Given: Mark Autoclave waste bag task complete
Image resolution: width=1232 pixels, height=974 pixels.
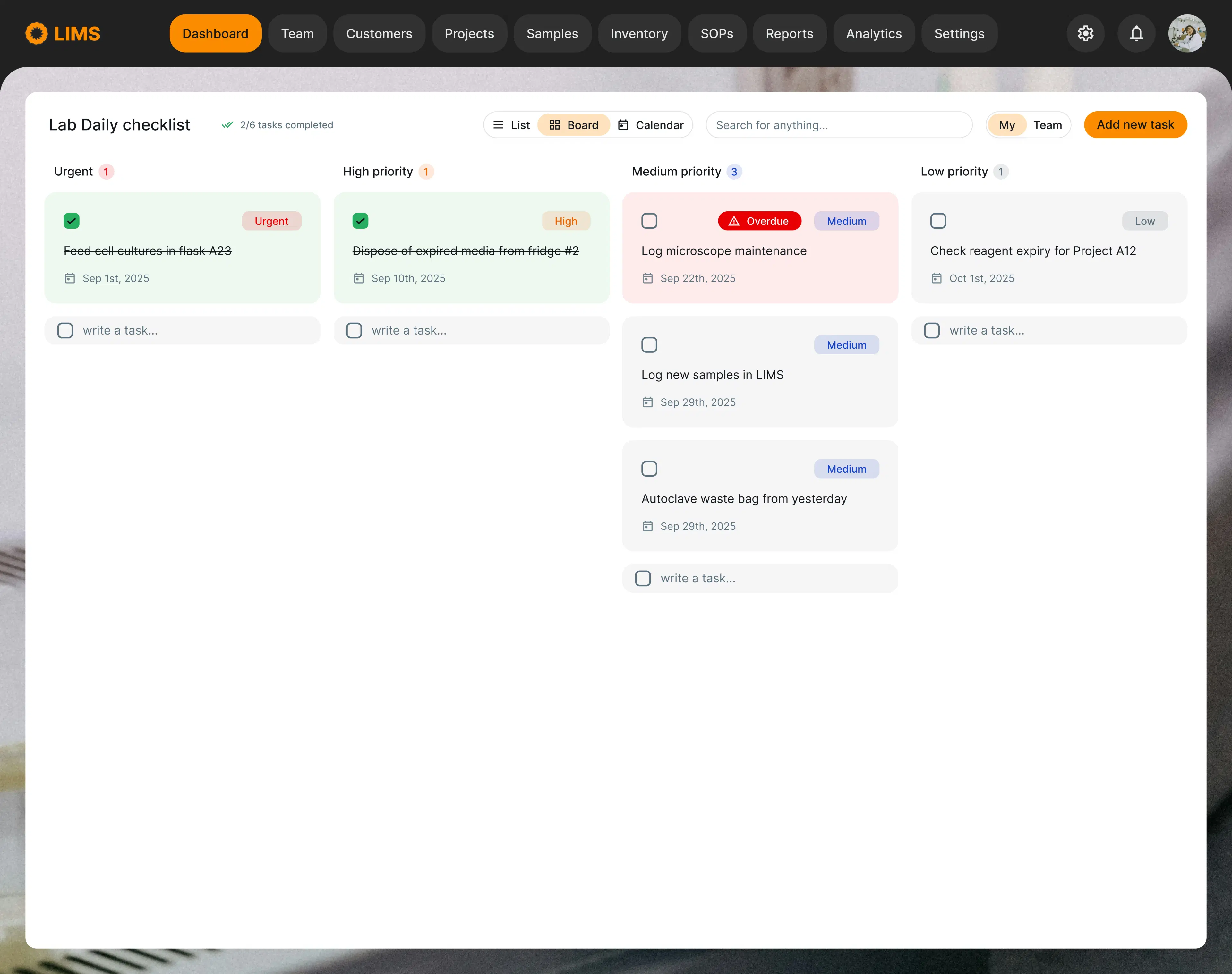Looking at the screenshot, I should 649,468.
